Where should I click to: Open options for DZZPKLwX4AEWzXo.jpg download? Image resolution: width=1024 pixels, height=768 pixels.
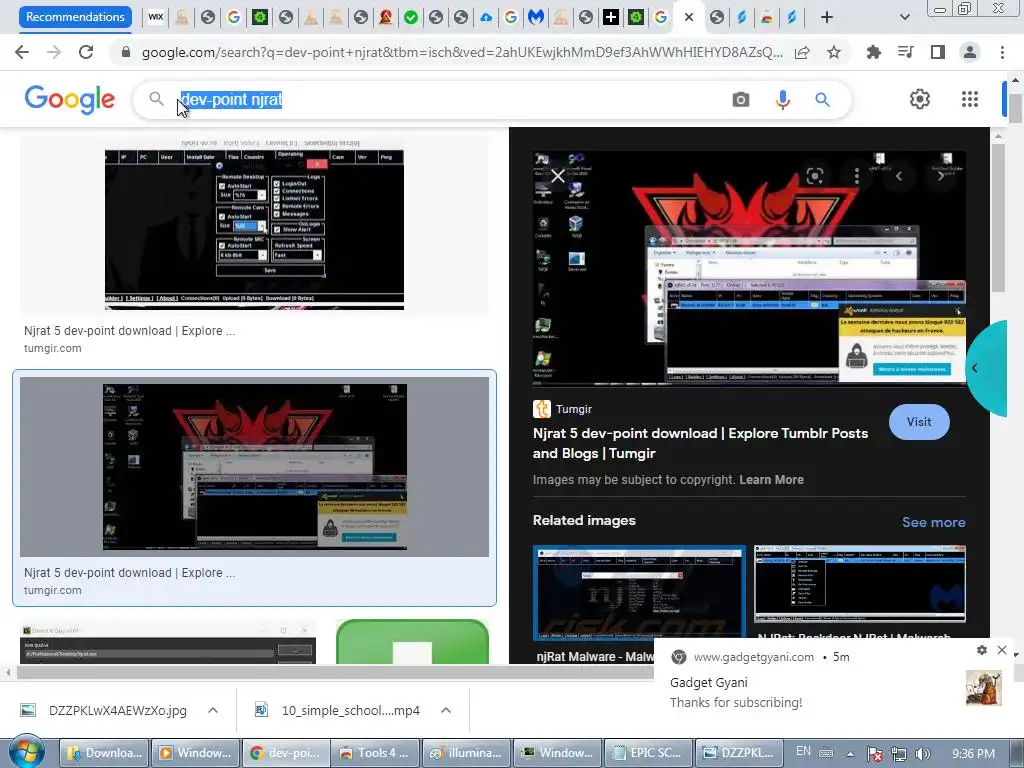213,710
